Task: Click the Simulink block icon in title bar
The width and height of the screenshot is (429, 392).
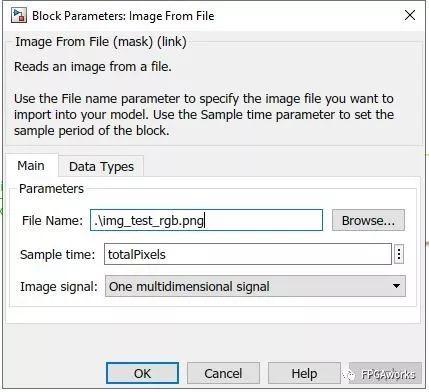Action: coord(19,16)
